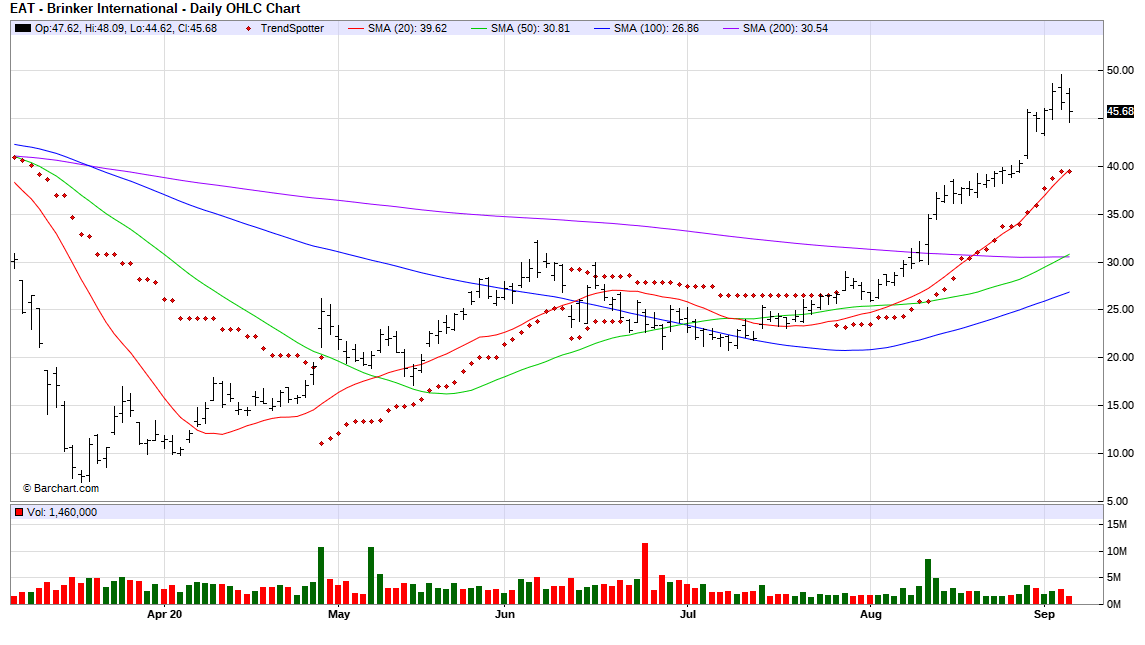Click the tall green volume bar in mid-August
The height and width of the screenshot is (645, 1145).
[928, 581]
